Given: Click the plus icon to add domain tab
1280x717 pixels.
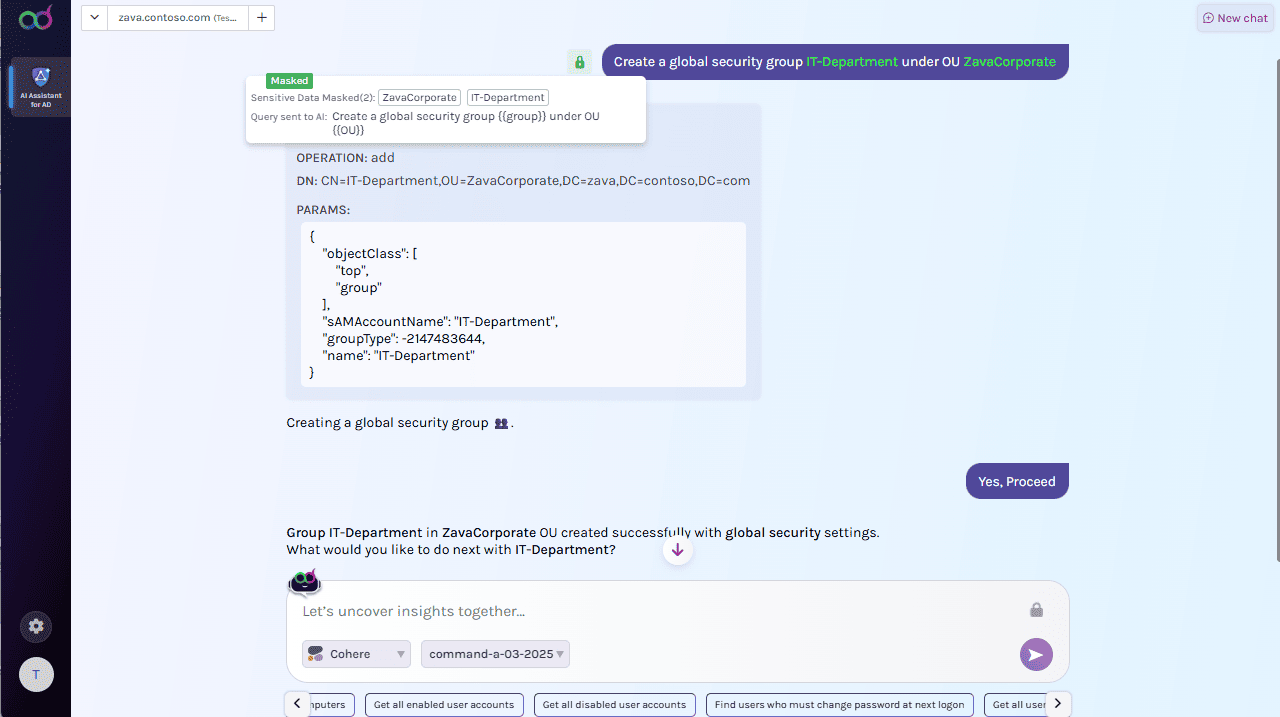Looking at the screenshot, I should pos(261,17).
